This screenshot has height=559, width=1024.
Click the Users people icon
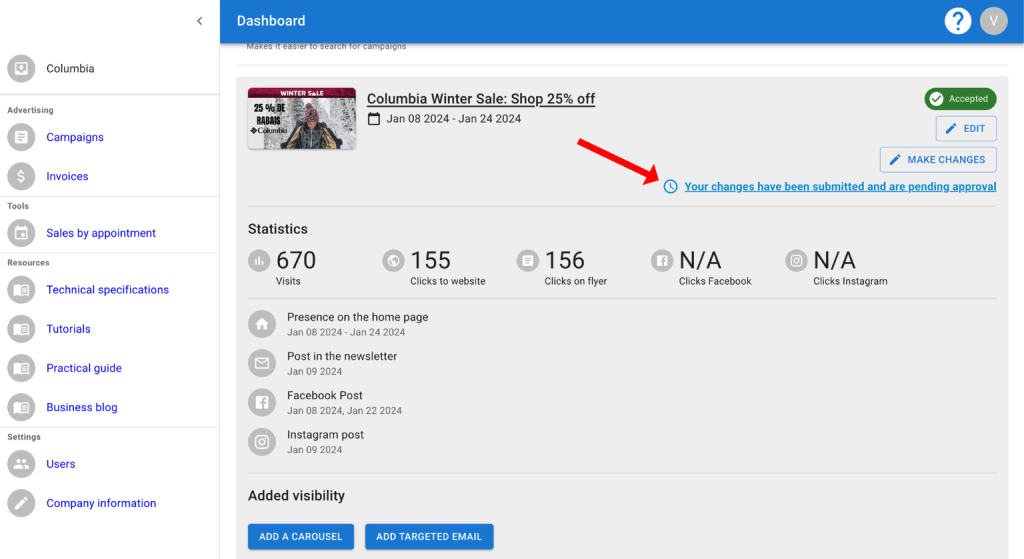coord(21,464)
